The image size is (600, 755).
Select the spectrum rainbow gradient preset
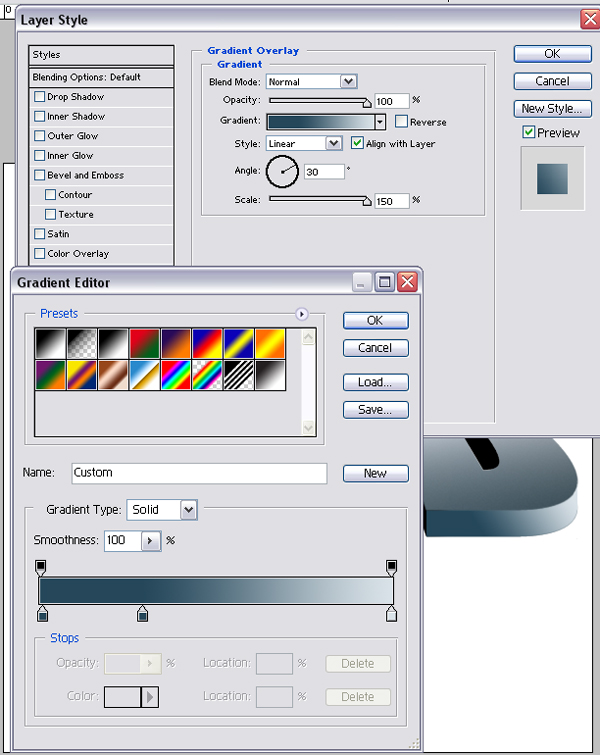[x=176, y=375]
